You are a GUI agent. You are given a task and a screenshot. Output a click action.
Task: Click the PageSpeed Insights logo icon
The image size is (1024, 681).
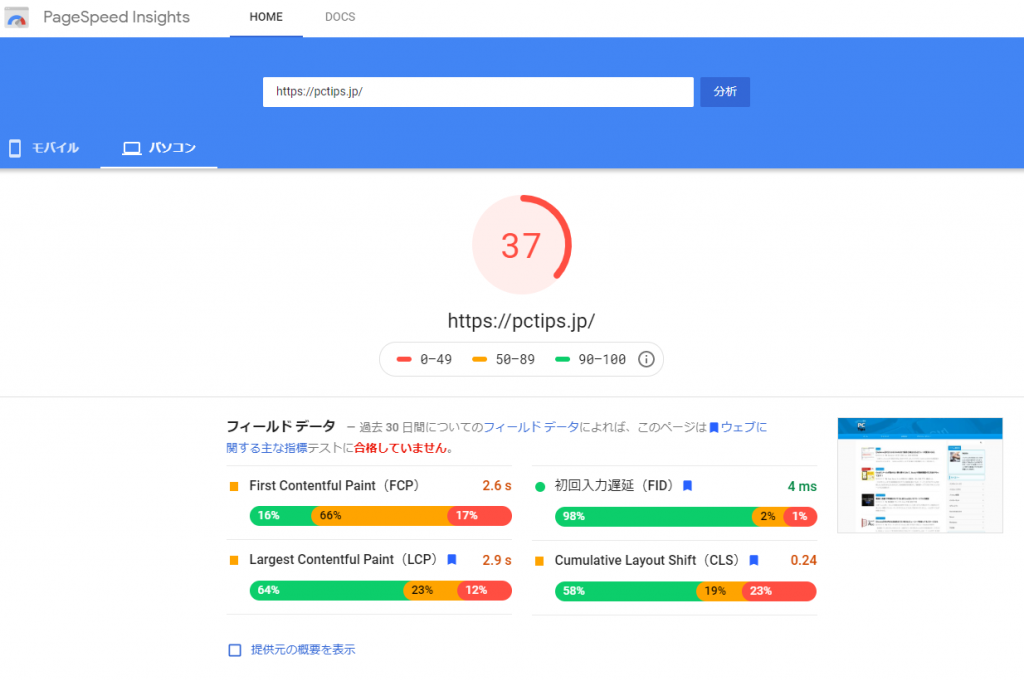pyautogui.click(x=16, y=17)
